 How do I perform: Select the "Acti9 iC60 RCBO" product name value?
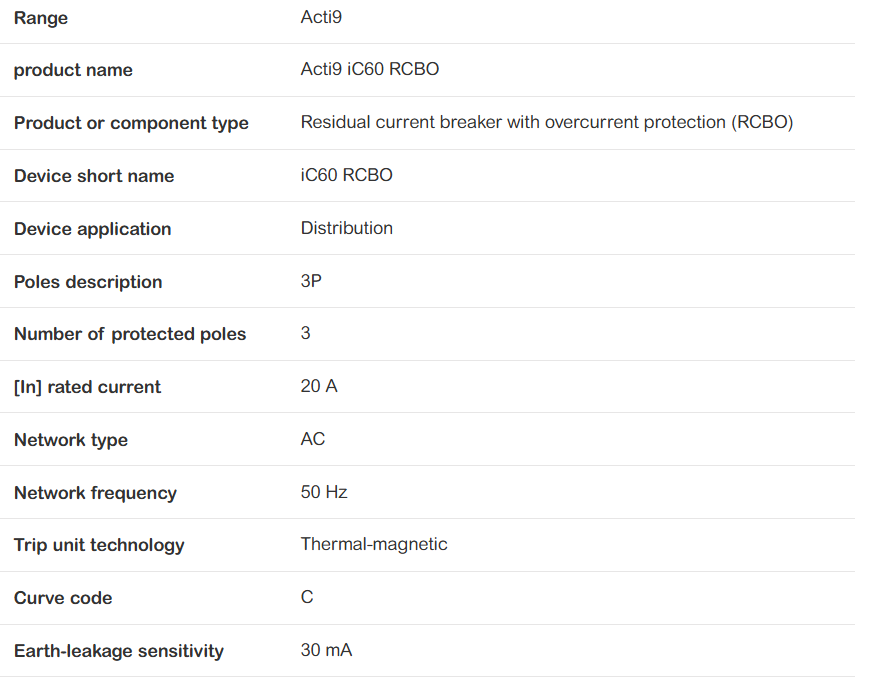tap(370, 69)
